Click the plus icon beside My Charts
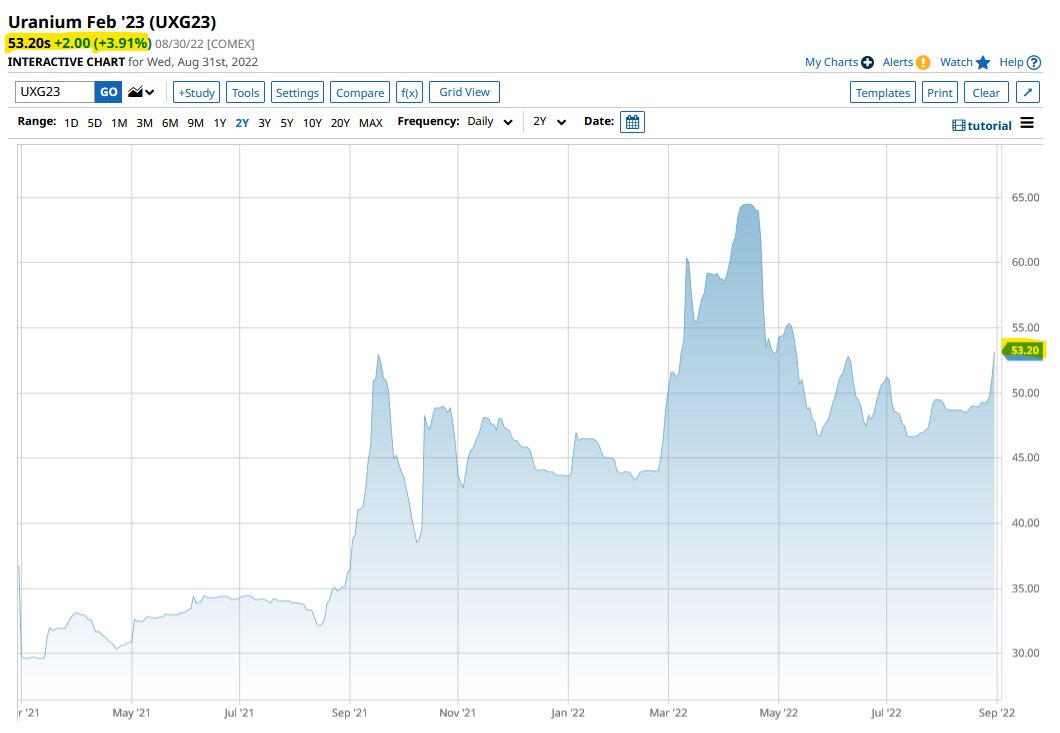 point(867,62)
